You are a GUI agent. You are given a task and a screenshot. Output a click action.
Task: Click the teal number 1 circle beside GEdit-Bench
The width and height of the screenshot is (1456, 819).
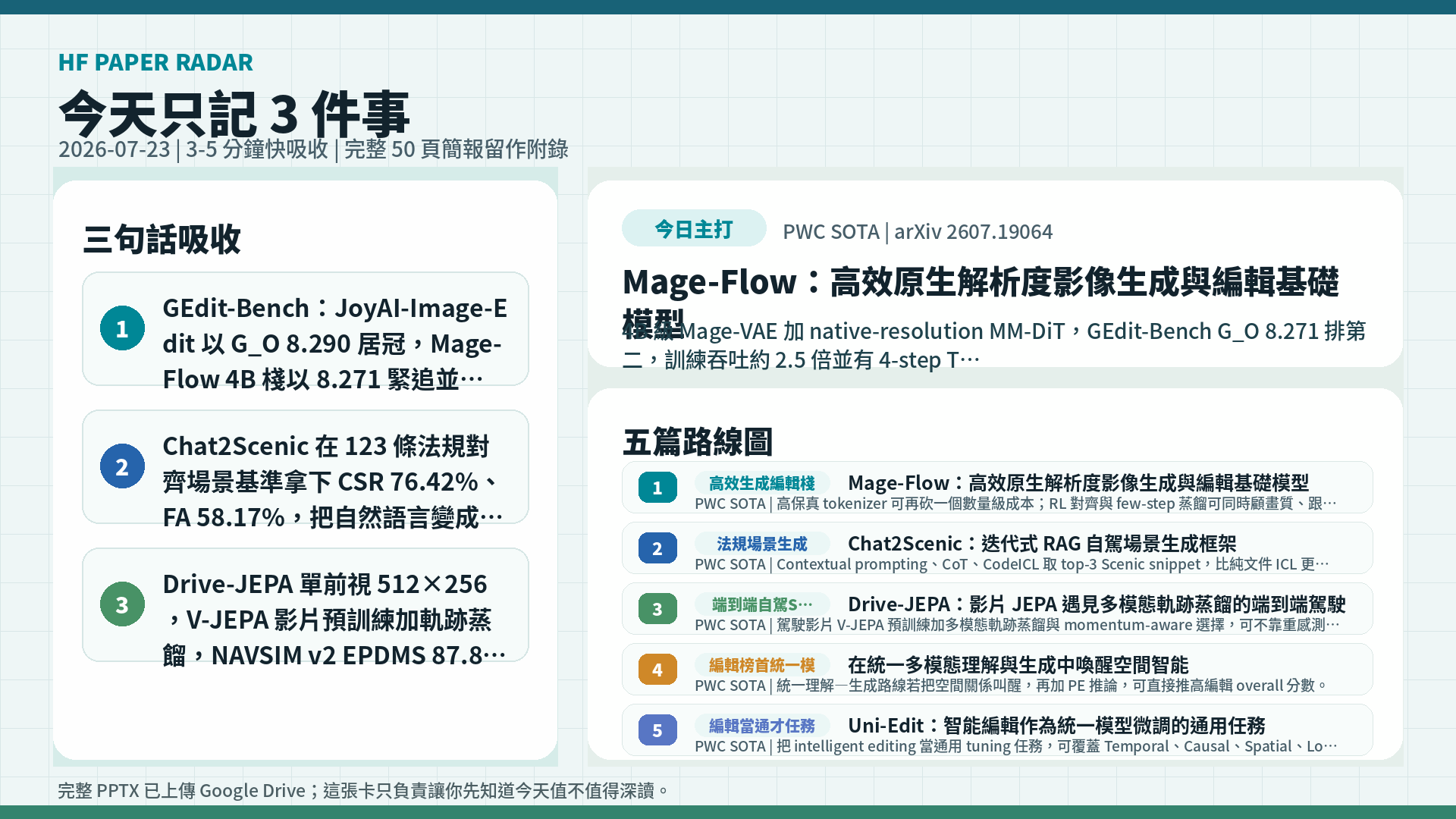point(122,328)
